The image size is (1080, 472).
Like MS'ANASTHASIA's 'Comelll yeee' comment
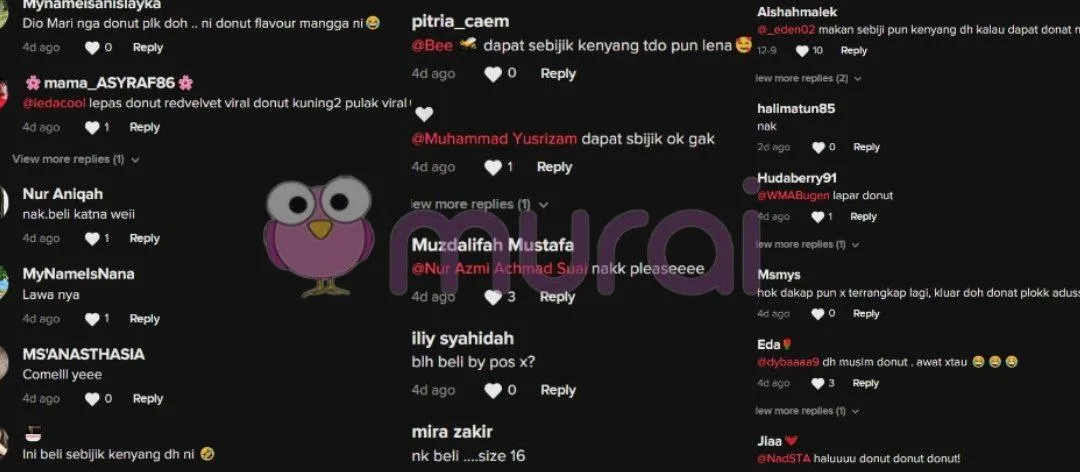pos(92,399)
